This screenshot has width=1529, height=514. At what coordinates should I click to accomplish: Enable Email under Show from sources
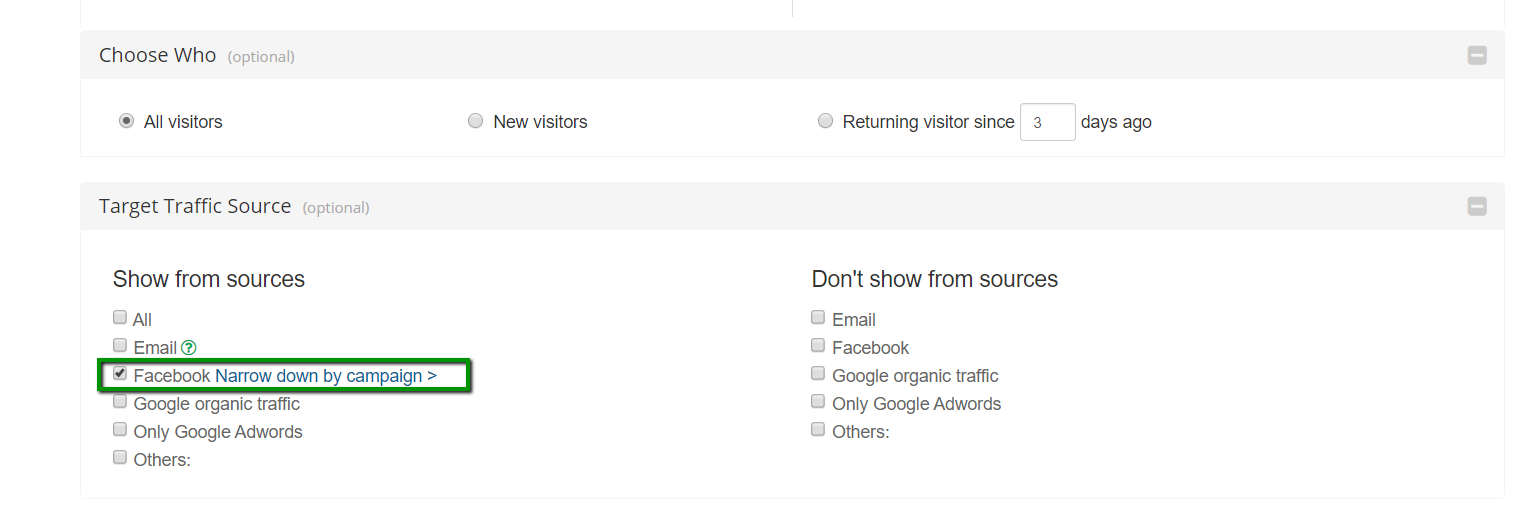120,346
